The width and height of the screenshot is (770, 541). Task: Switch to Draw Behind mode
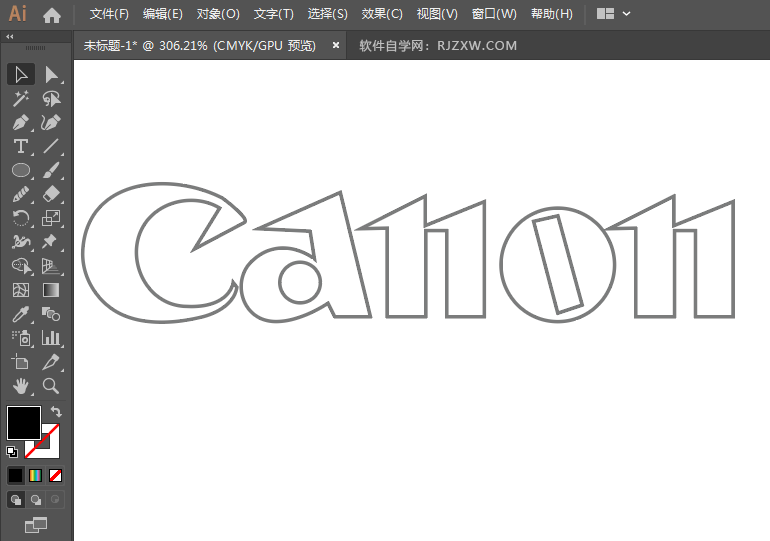pyautogui.click(x=36, y=499)
